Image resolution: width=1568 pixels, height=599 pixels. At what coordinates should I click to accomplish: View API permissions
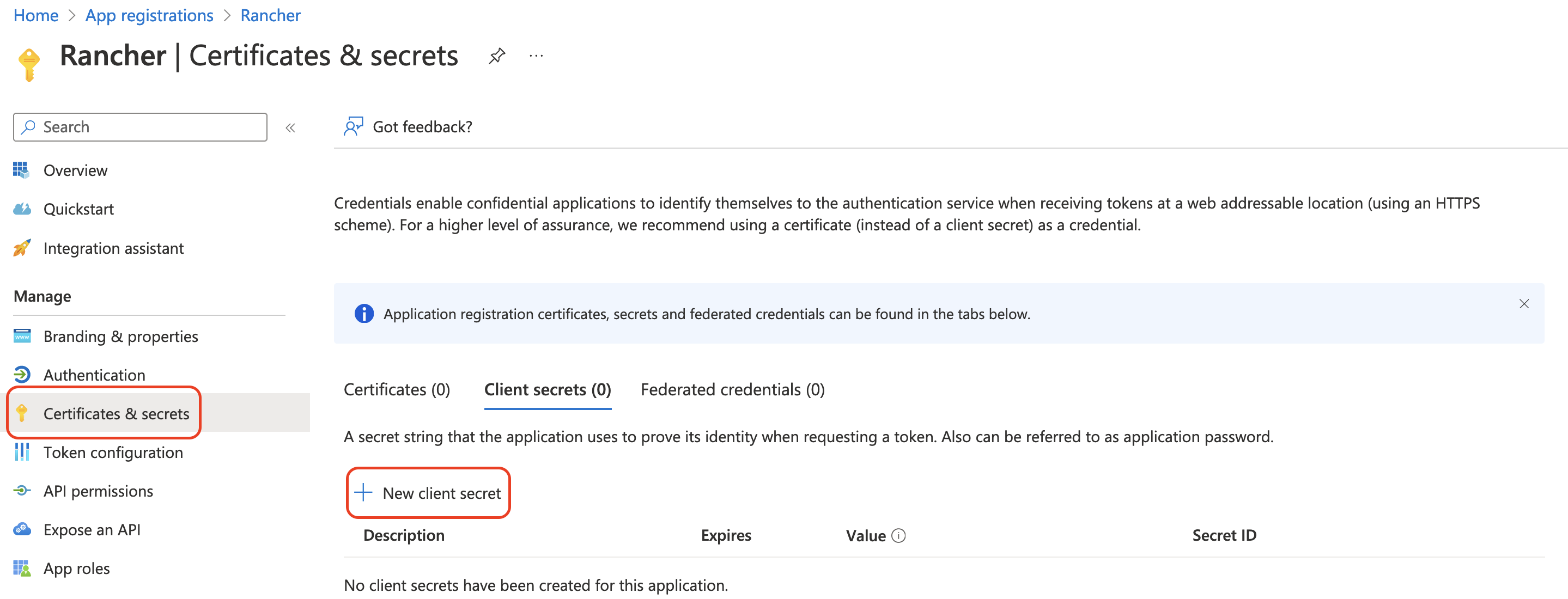tap(98, 491)
